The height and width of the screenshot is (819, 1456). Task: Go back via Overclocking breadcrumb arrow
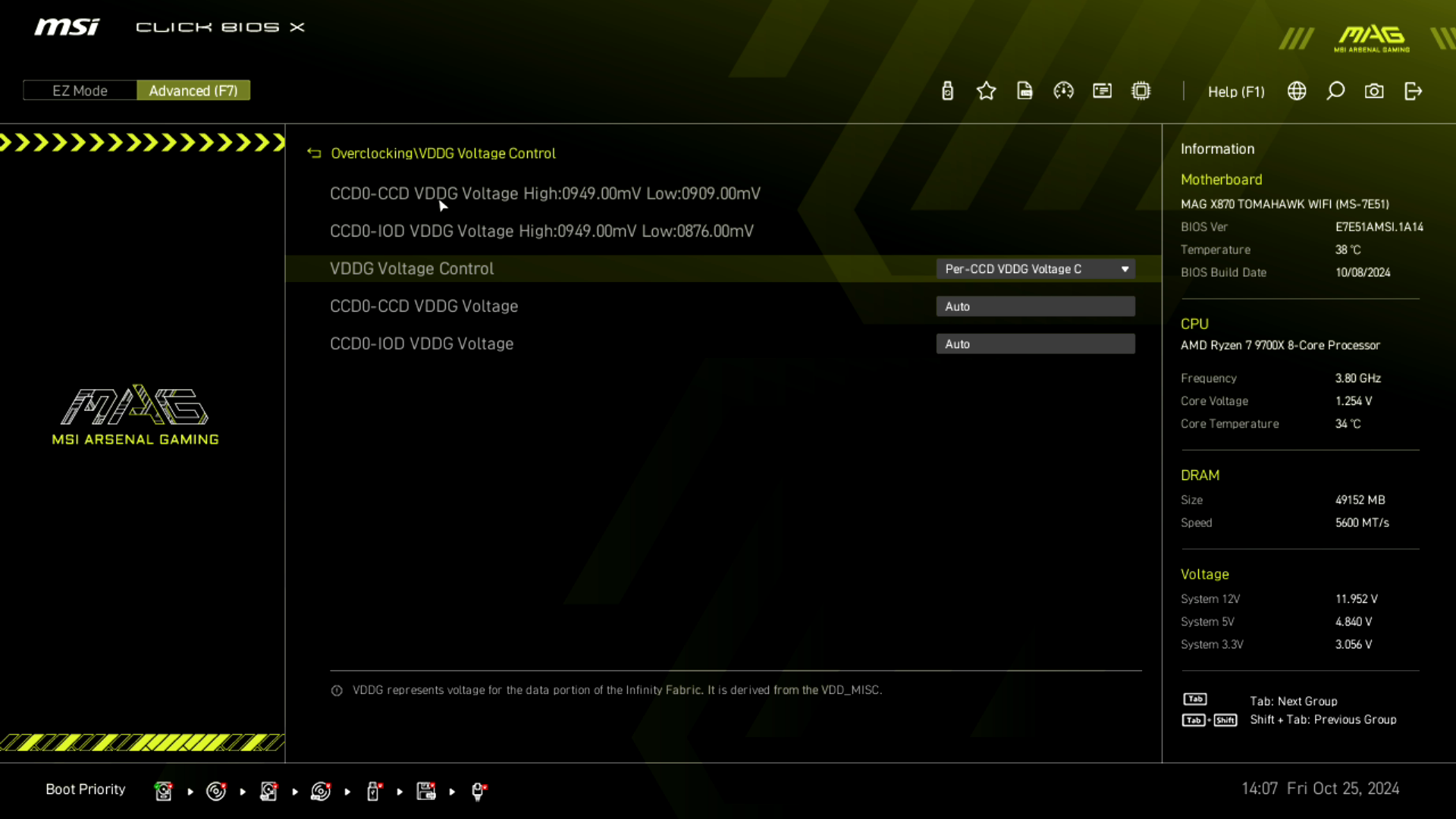coord(314,153)
